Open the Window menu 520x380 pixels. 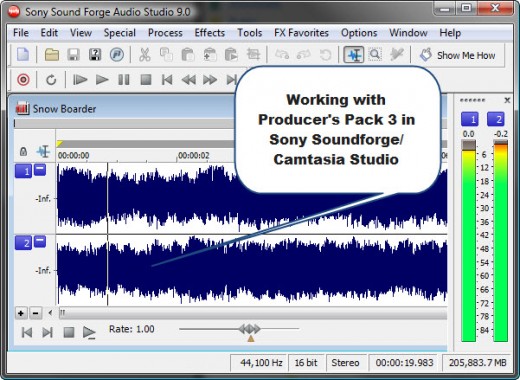pyautogui.click(x=408, y=33)
